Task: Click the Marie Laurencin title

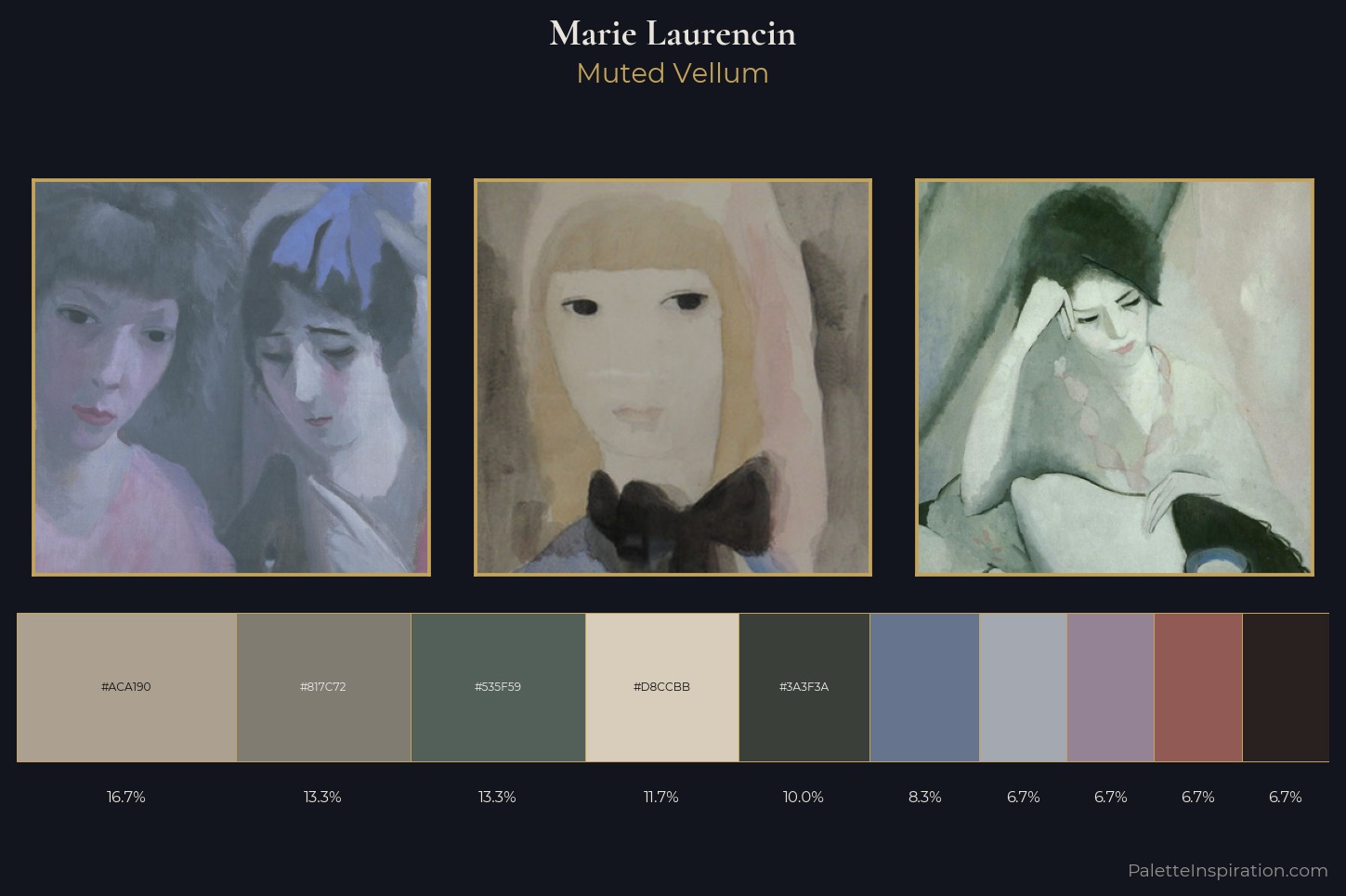Action: coord(673,33)
